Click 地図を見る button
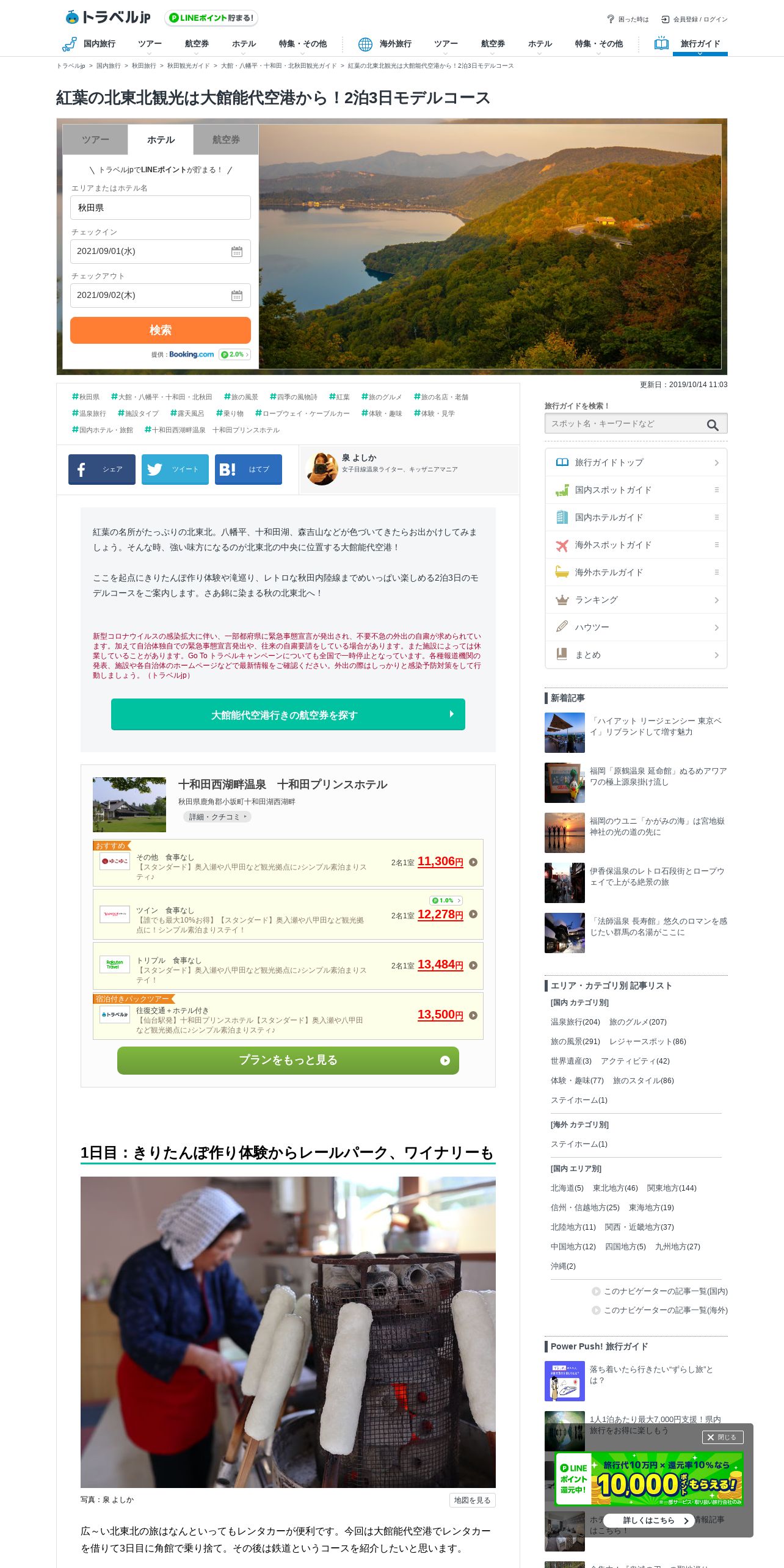Viewport: 784px width, 1568px height. (x=472, y=1500)
